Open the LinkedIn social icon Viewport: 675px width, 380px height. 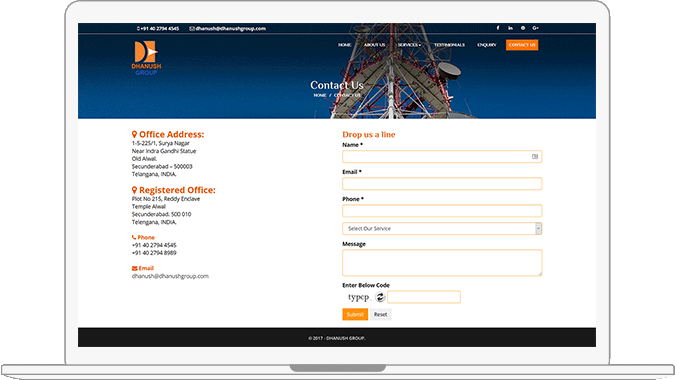coord(510,28)
